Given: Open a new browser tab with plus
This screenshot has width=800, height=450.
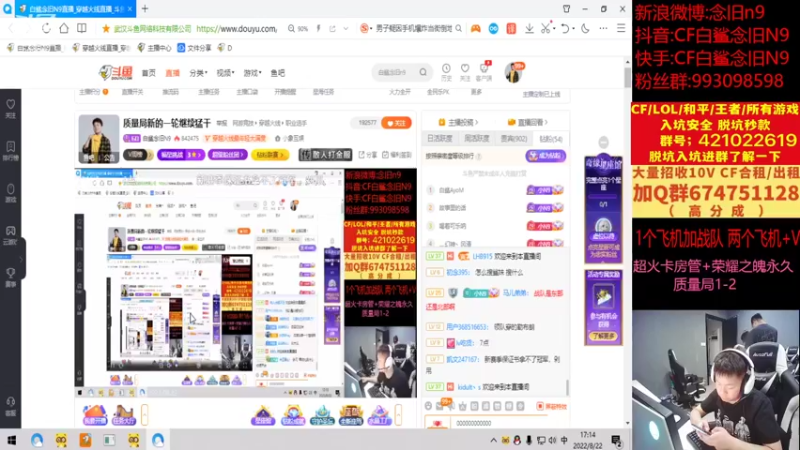Looking at the screenshot, I should click(x=145, y=9).
